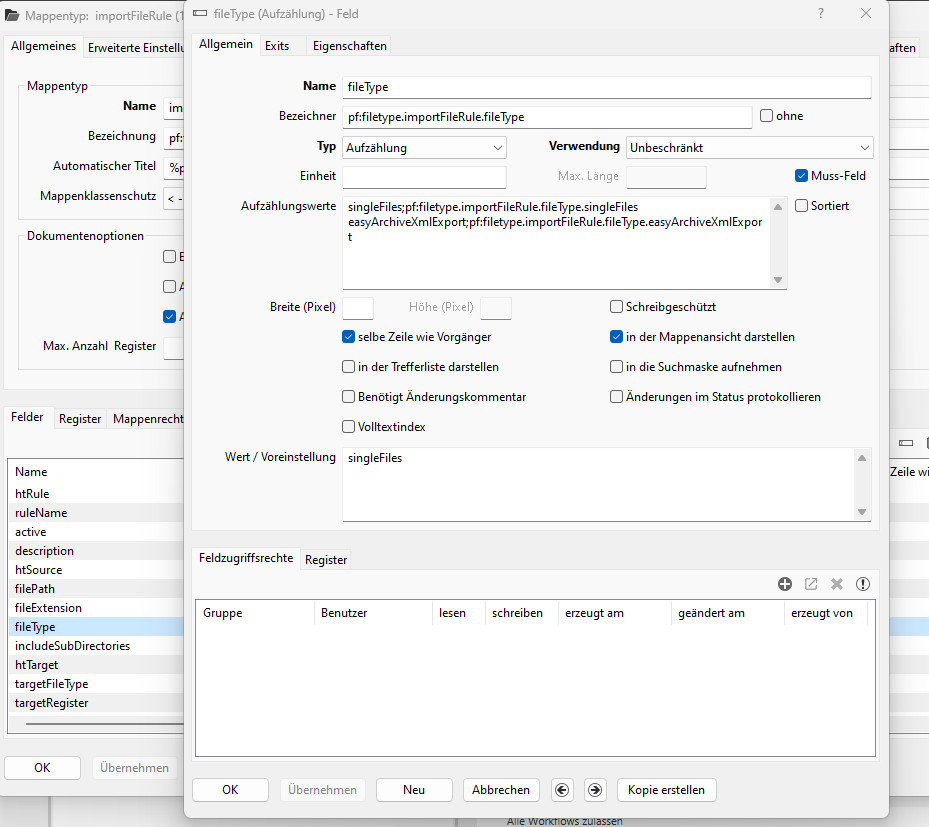Viewport: 929px width, 827px height.
Task: Click into the Einheit field
Action: pyautogui.click(x=424, y=177)
